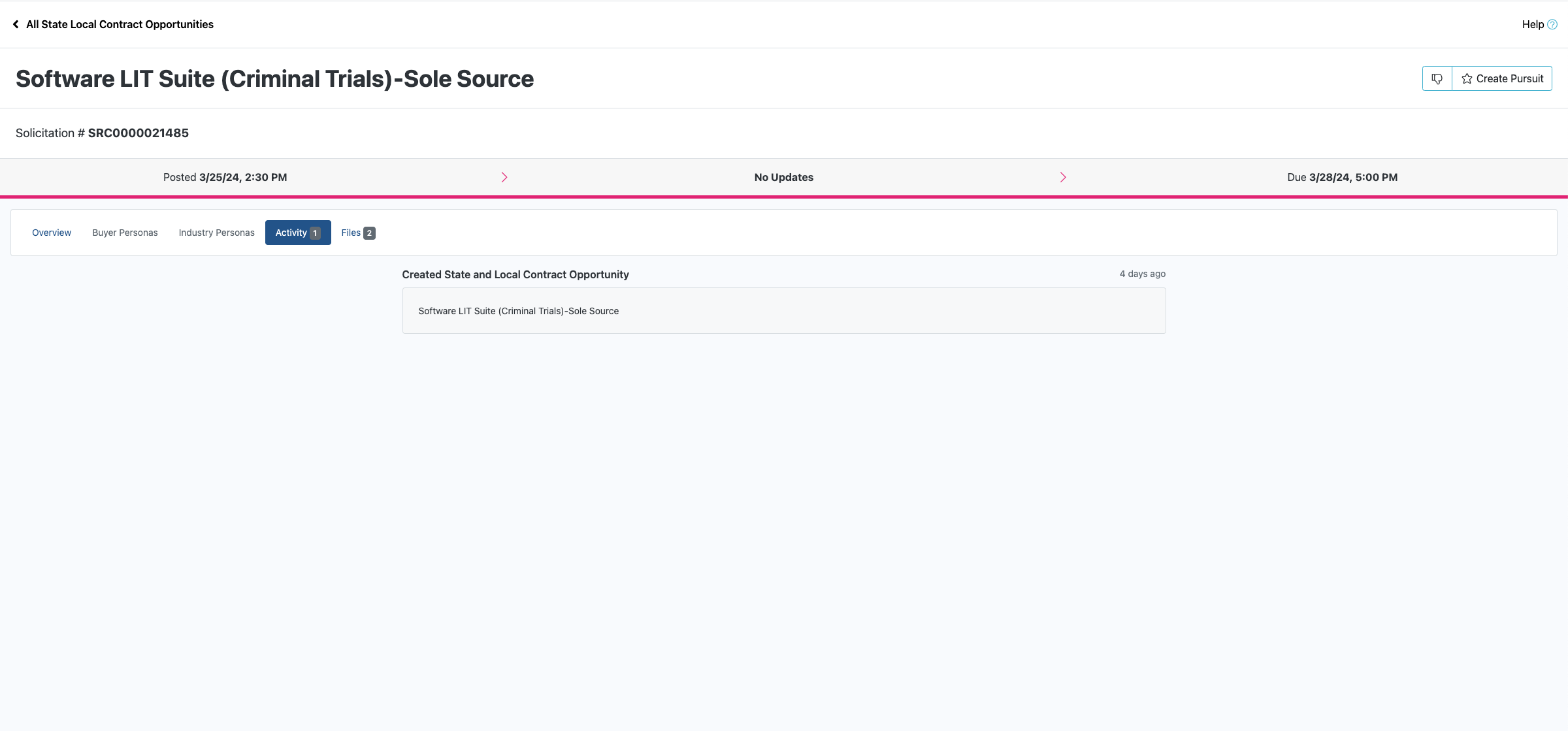Select the Industry Personas tab
1568x731 pixels.
[216, 233]
